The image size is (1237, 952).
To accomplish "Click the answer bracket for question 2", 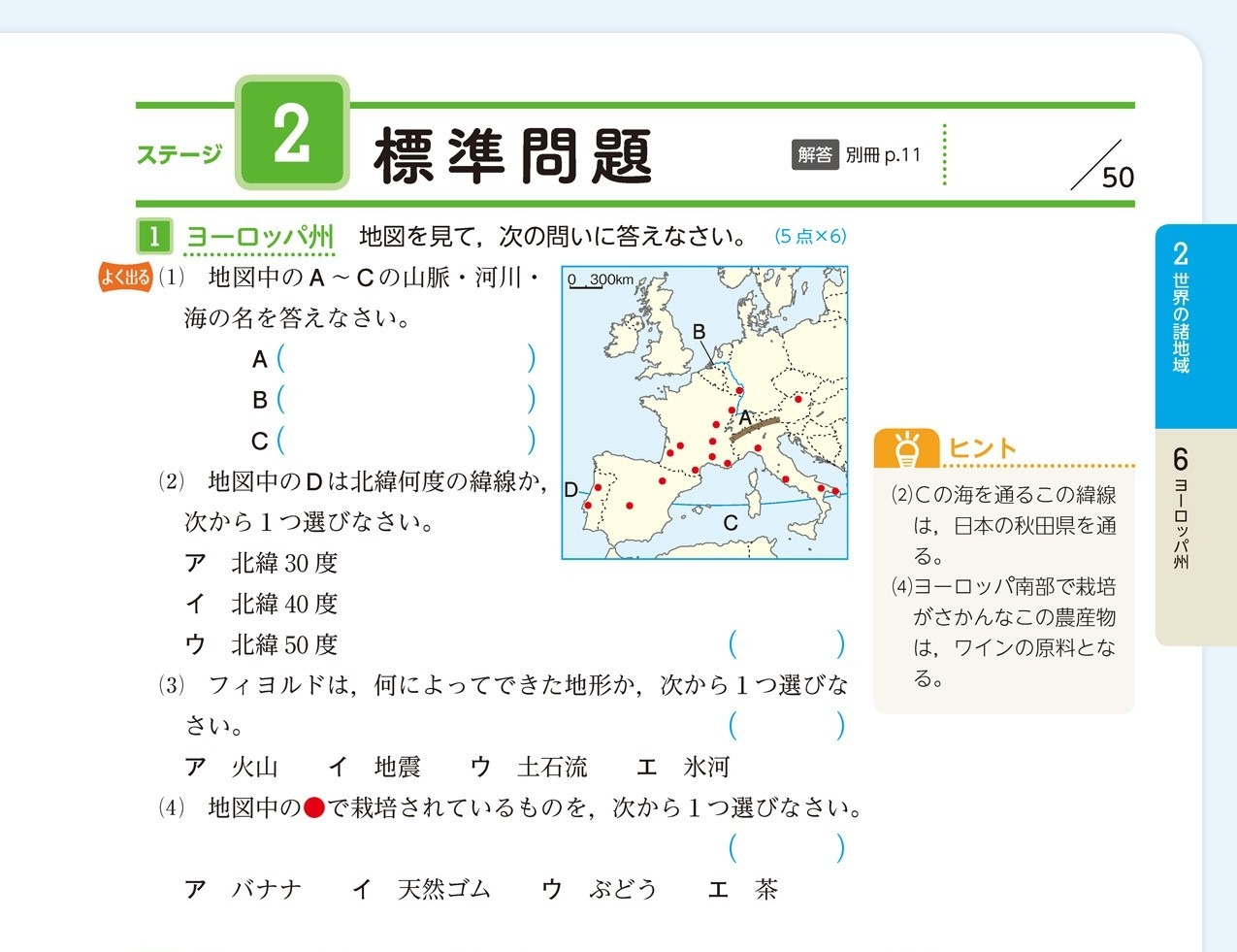I will pyautogui.click(x=786, y=644).
